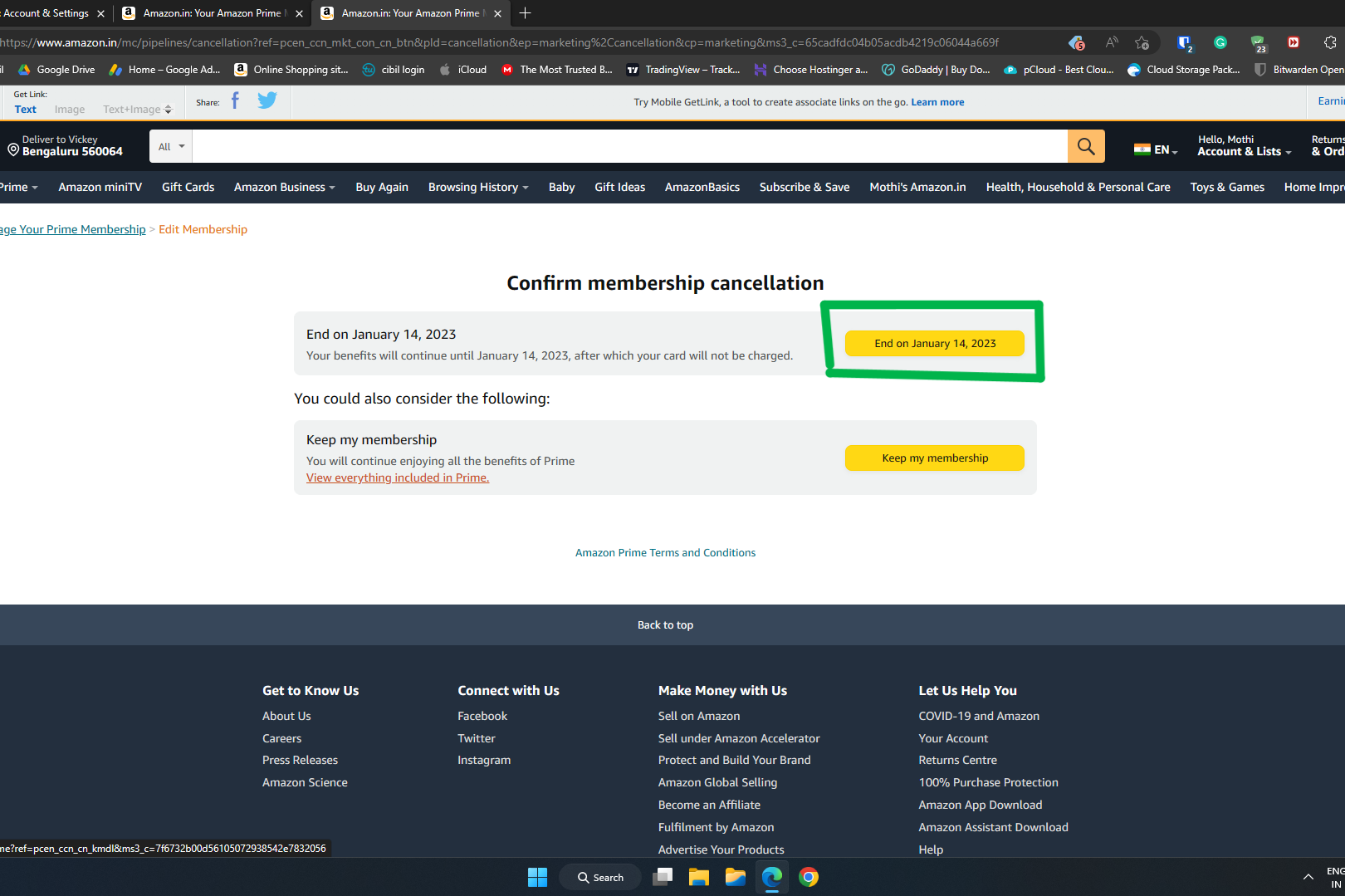Open pCloud bookmark
Viewport: 1345px width, 896px height.
point(1059,70)
